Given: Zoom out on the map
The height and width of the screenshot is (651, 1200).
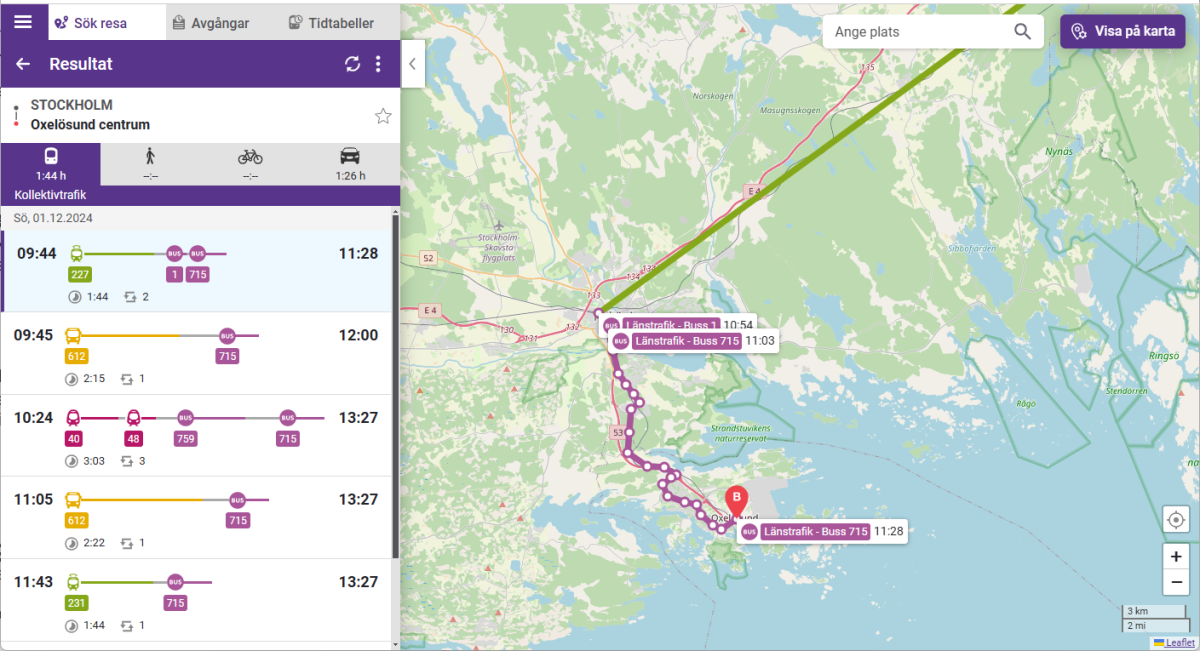Looking at the screenshot, I should [x=1176, y=583].
